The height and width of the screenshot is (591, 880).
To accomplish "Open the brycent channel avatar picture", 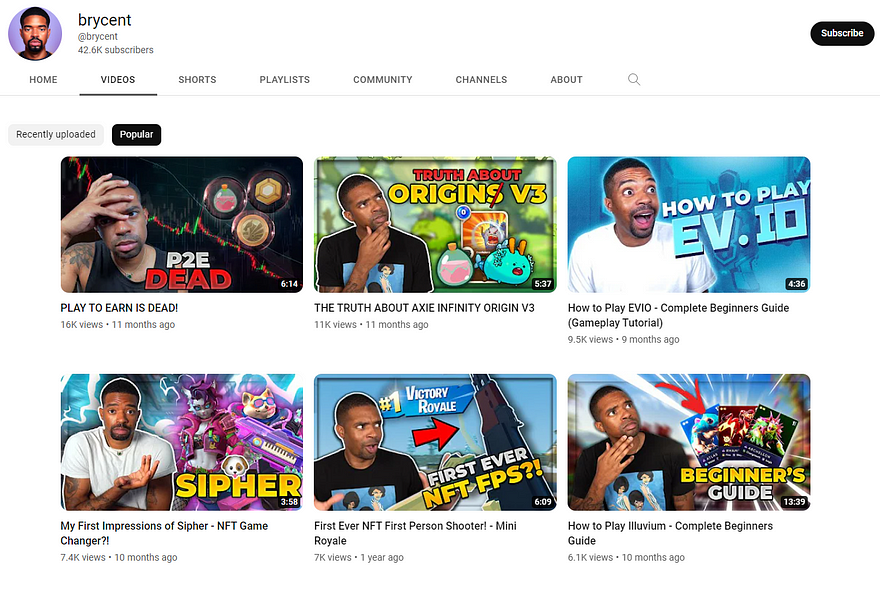I will (x=35, y=34).
